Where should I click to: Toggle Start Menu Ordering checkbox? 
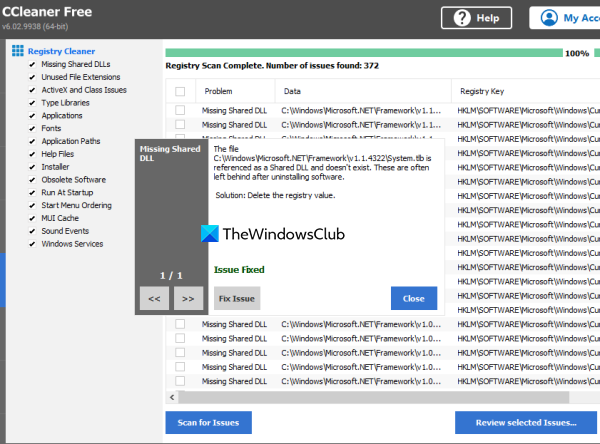tap(32, 206)
